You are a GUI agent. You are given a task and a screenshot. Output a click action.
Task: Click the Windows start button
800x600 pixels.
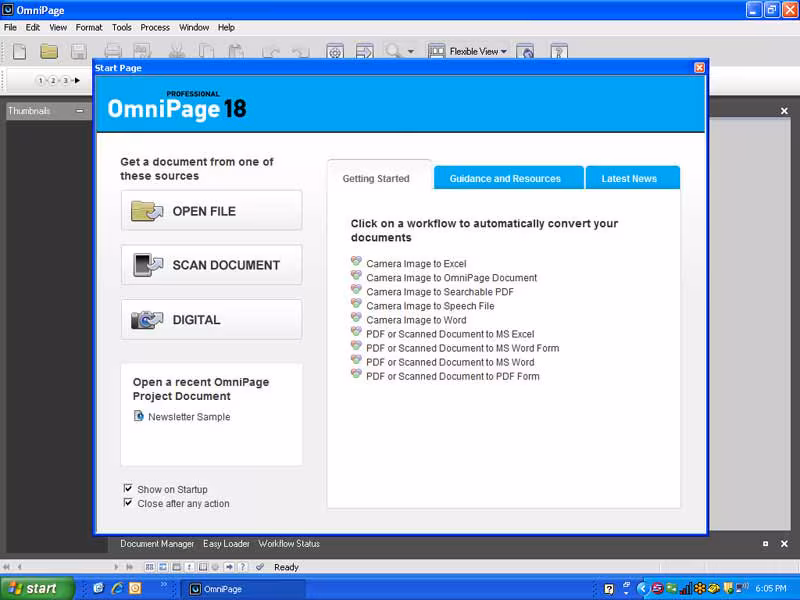click(36, 588)
